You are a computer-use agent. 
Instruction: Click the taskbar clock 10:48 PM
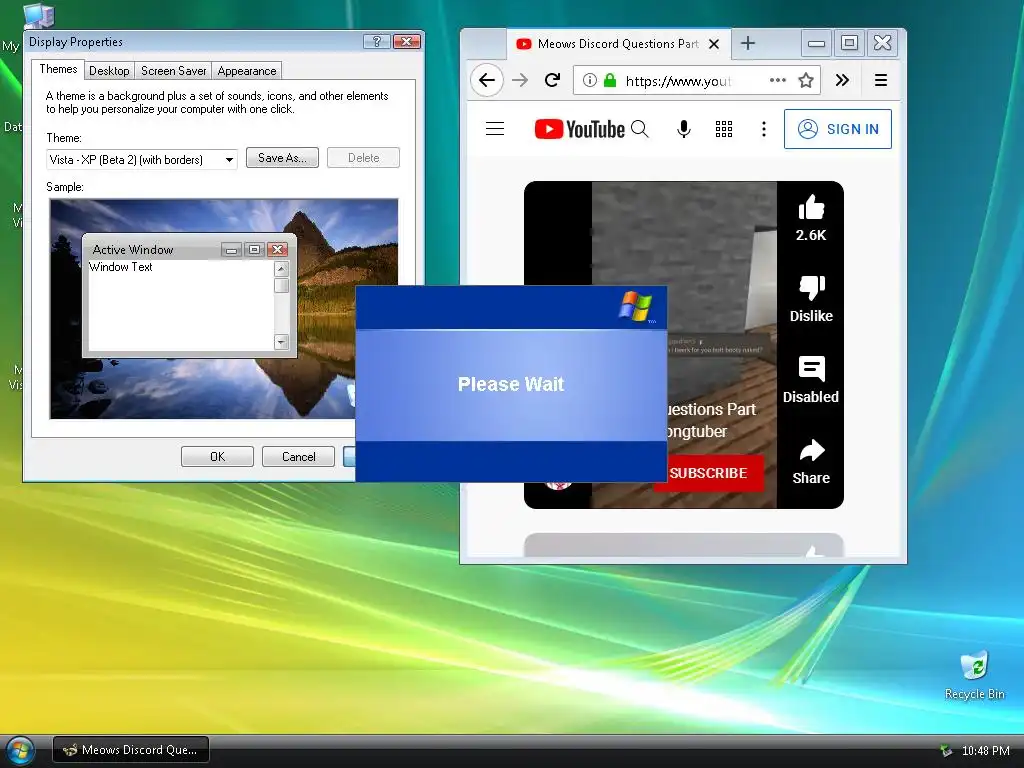tap(985, 750)
